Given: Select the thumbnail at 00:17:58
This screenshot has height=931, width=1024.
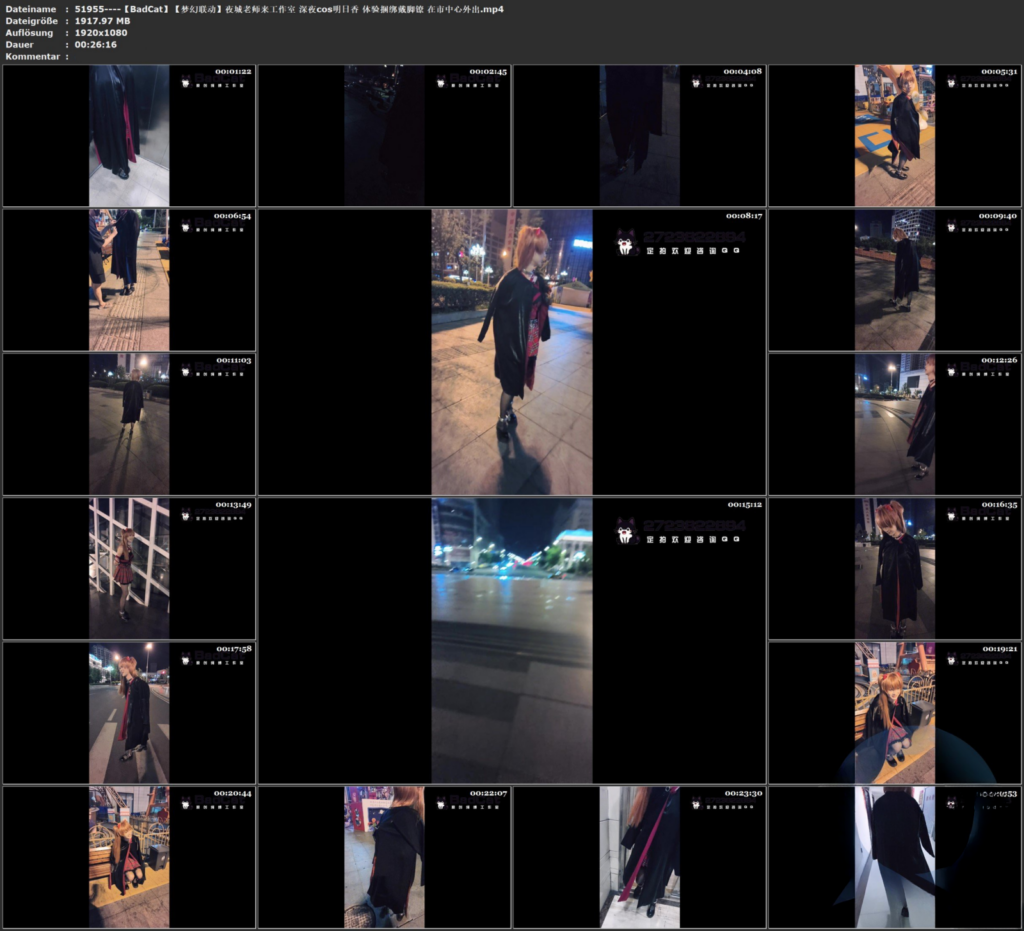Looking at the screenshot, I should [129, 713].
